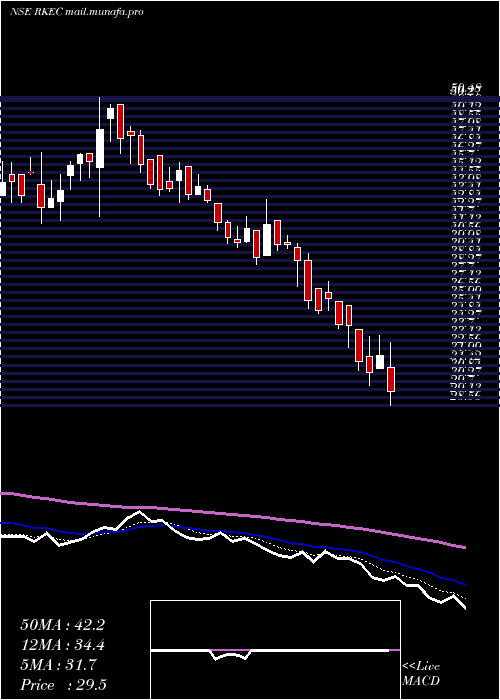Viewport: 500px width, 700px height.
Task: Click the <<Live MACD label
Action: click(x=421, y=674)
